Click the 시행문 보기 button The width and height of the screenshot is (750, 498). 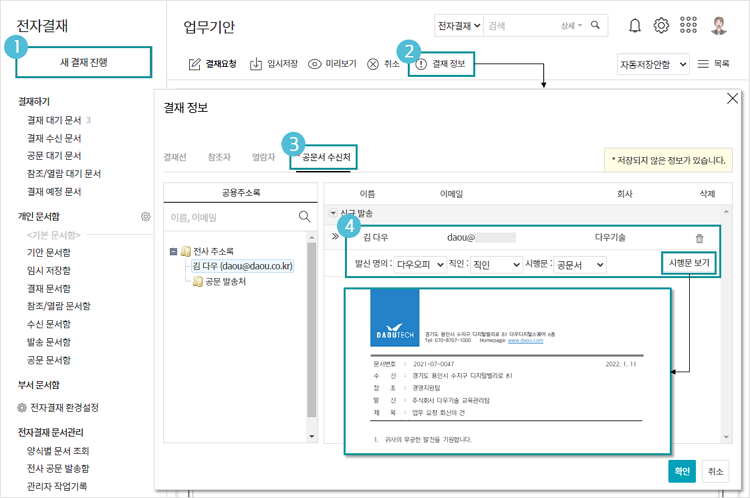(689, 264)
